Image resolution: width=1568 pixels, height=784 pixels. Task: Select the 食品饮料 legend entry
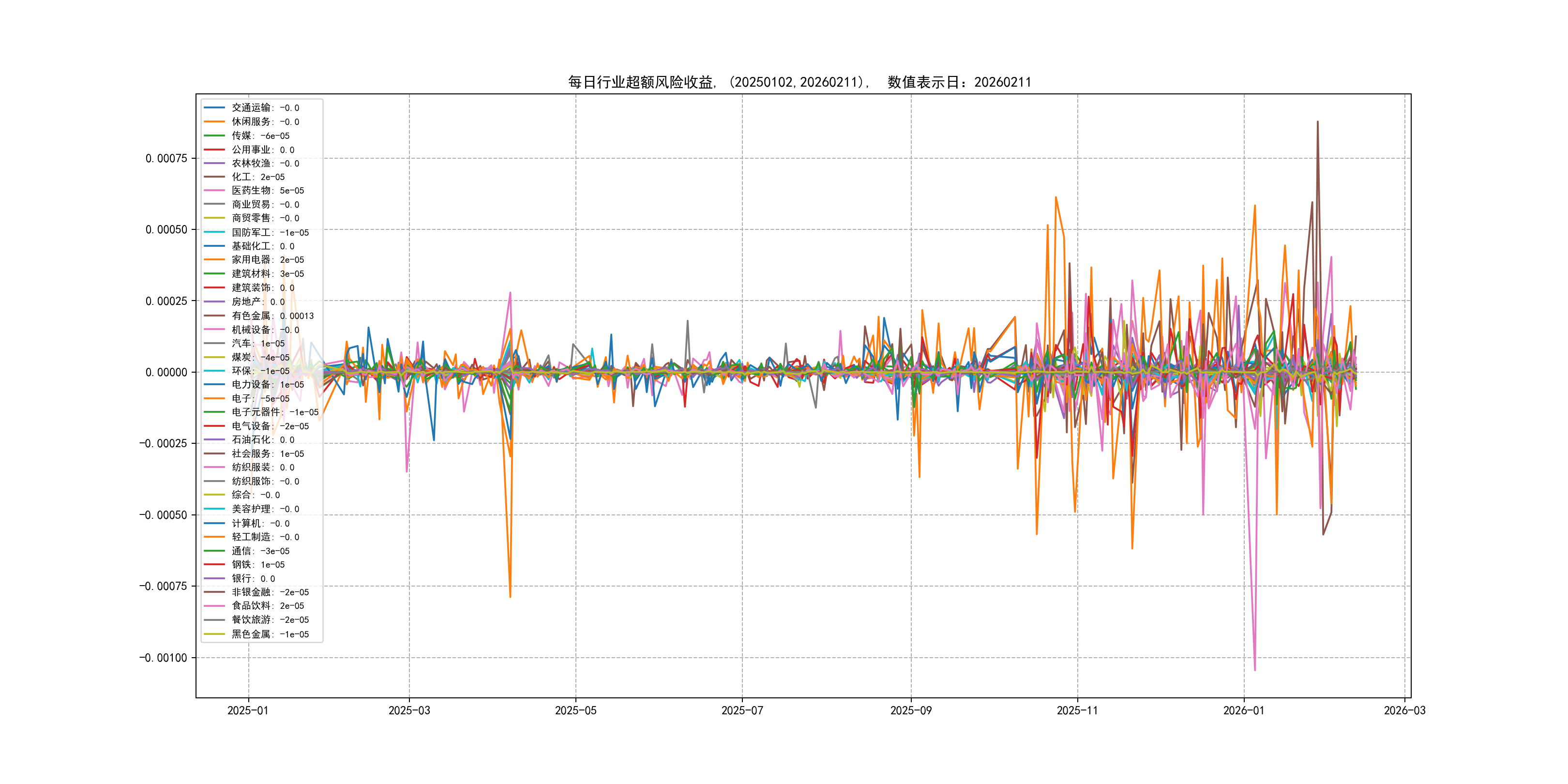[x=267, y=605]
